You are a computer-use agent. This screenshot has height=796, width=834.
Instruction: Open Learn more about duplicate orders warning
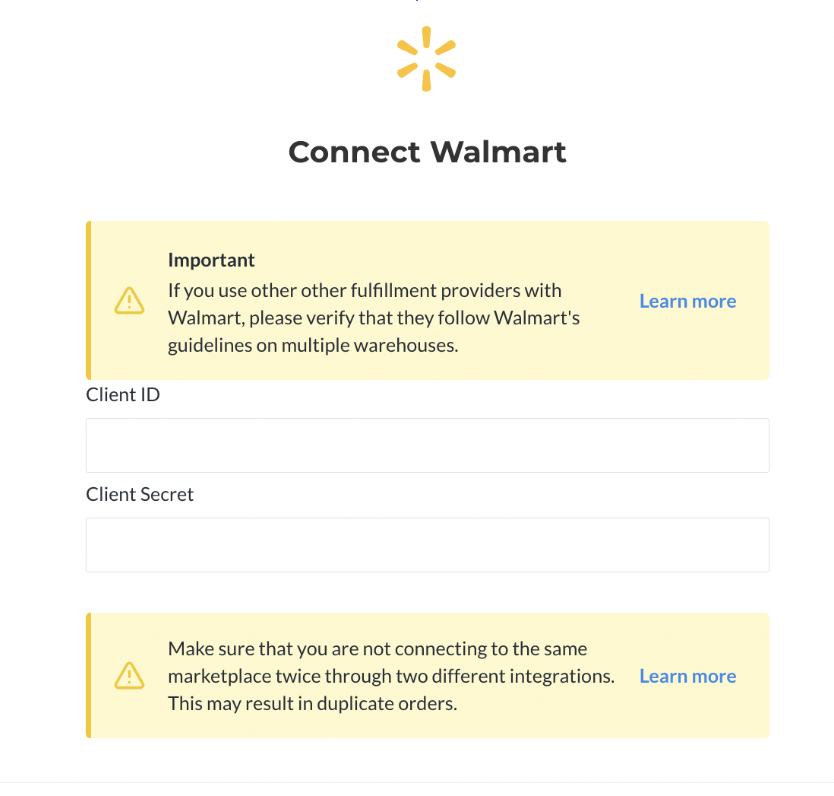coord(687,676)
